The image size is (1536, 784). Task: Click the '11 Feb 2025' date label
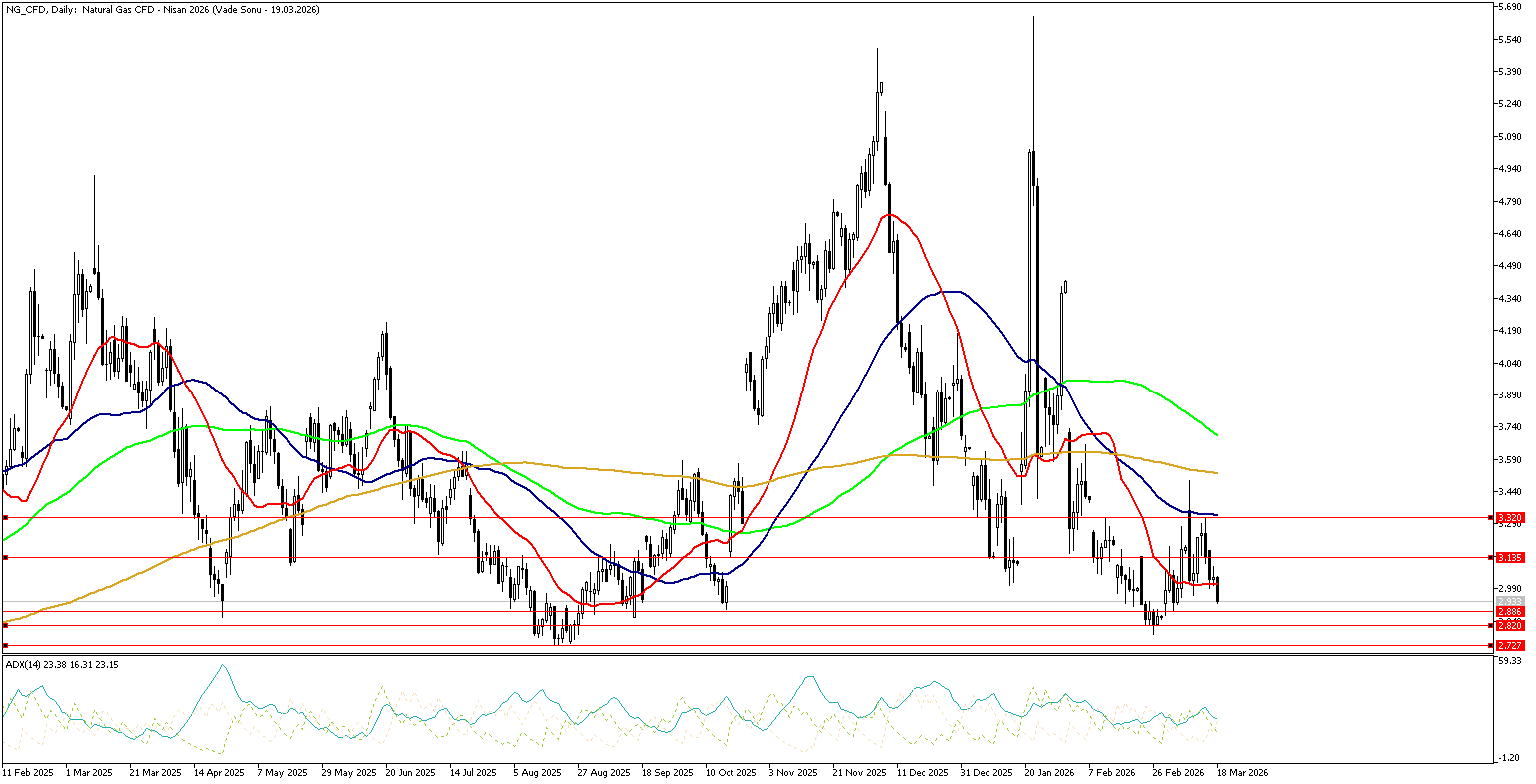(26, 773)
